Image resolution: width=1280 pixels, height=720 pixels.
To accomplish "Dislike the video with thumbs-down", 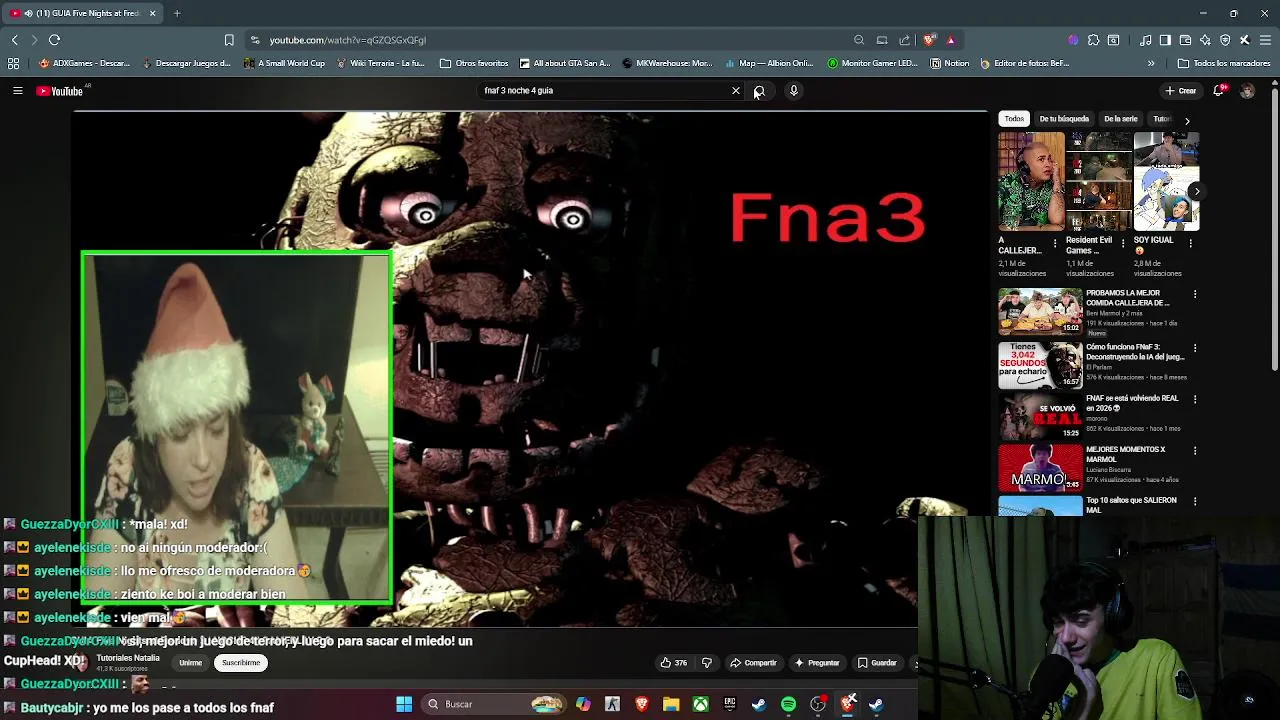I will 707,663.
